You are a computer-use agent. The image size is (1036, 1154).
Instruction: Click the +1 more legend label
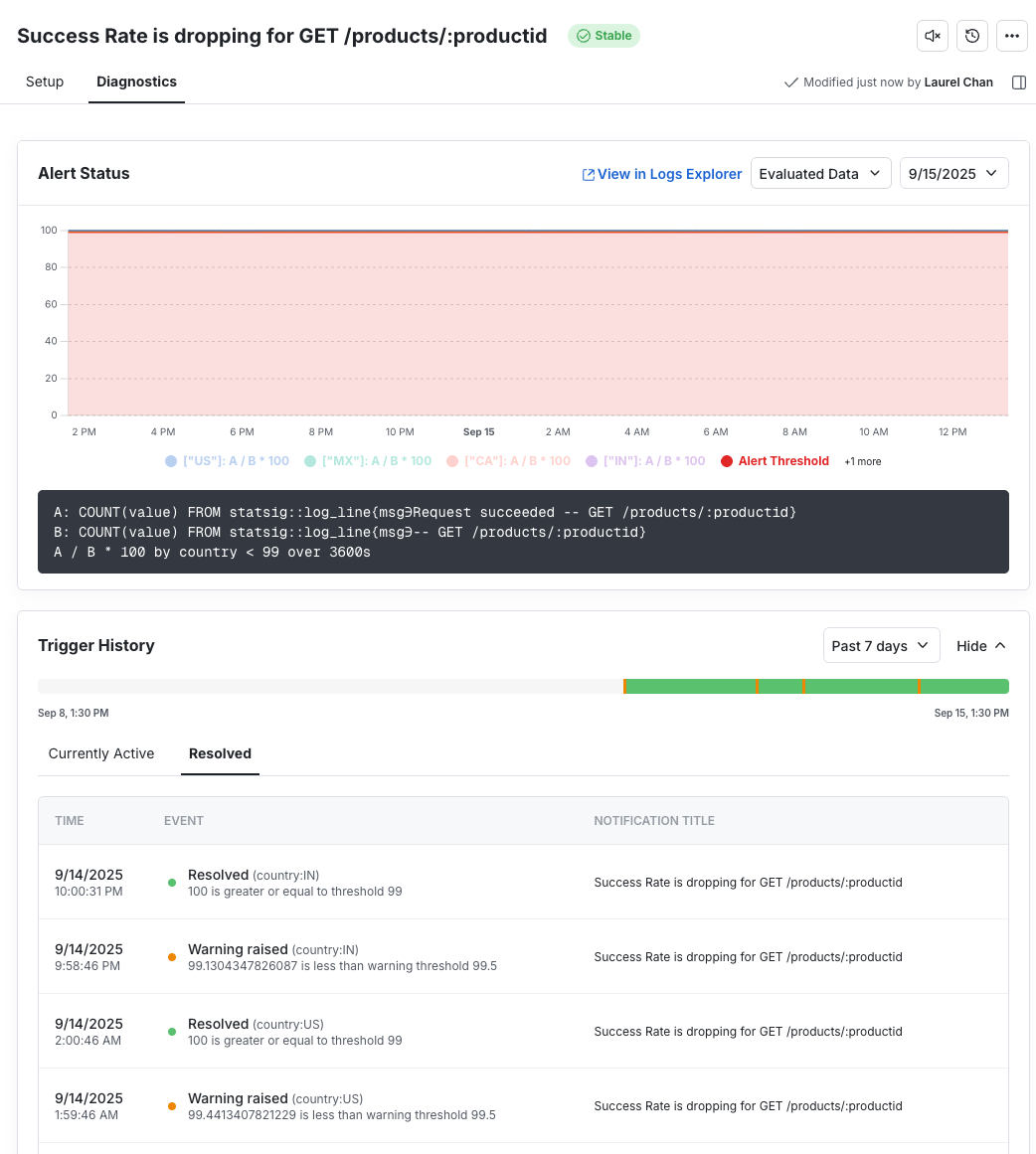[x=862, y=461]
